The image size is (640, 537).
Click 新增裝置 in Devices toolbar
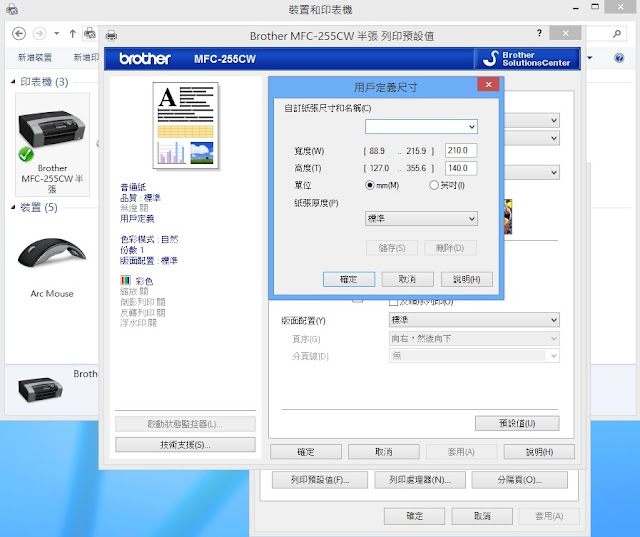(35, 58)
